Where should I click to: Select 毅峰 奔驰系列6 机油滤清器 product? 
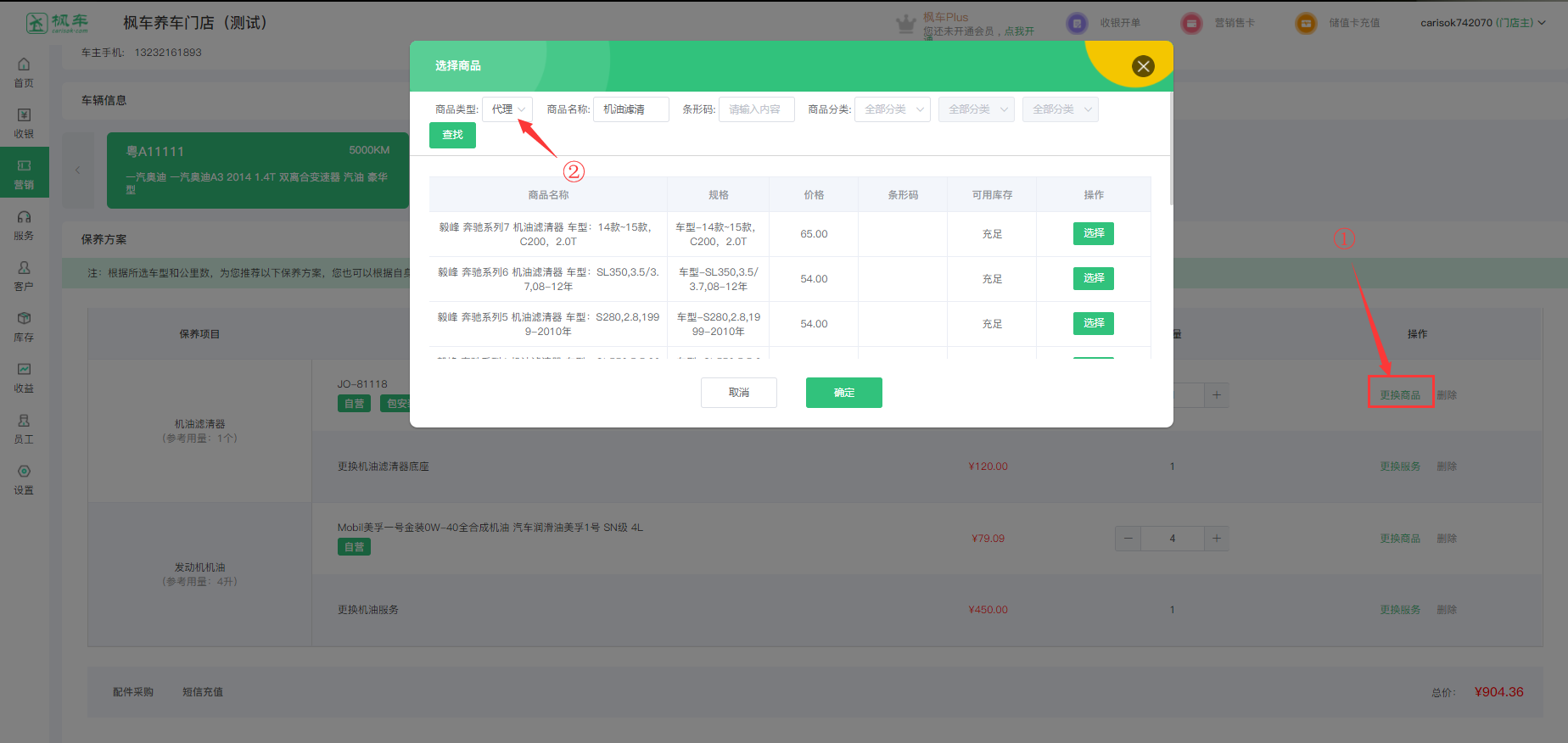click(1094, 278)
